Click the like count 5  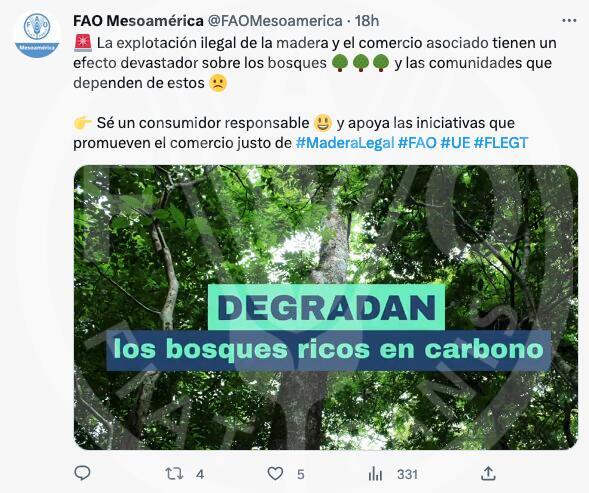301,474
